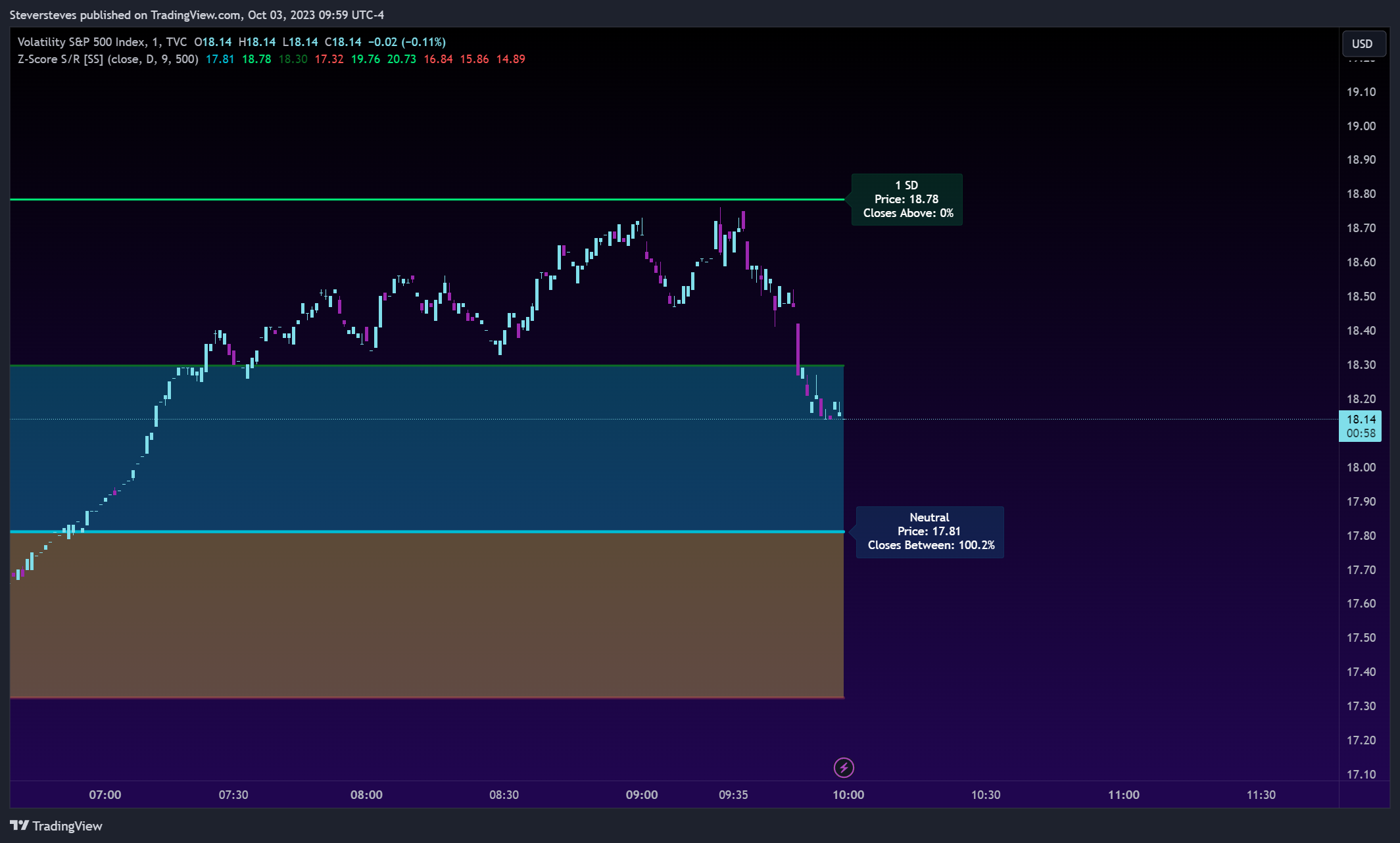The width and height of the screenshot is (1400, 843).
Task: Click indicator value 15.86 in legend
Action: (x=474, y=59)
